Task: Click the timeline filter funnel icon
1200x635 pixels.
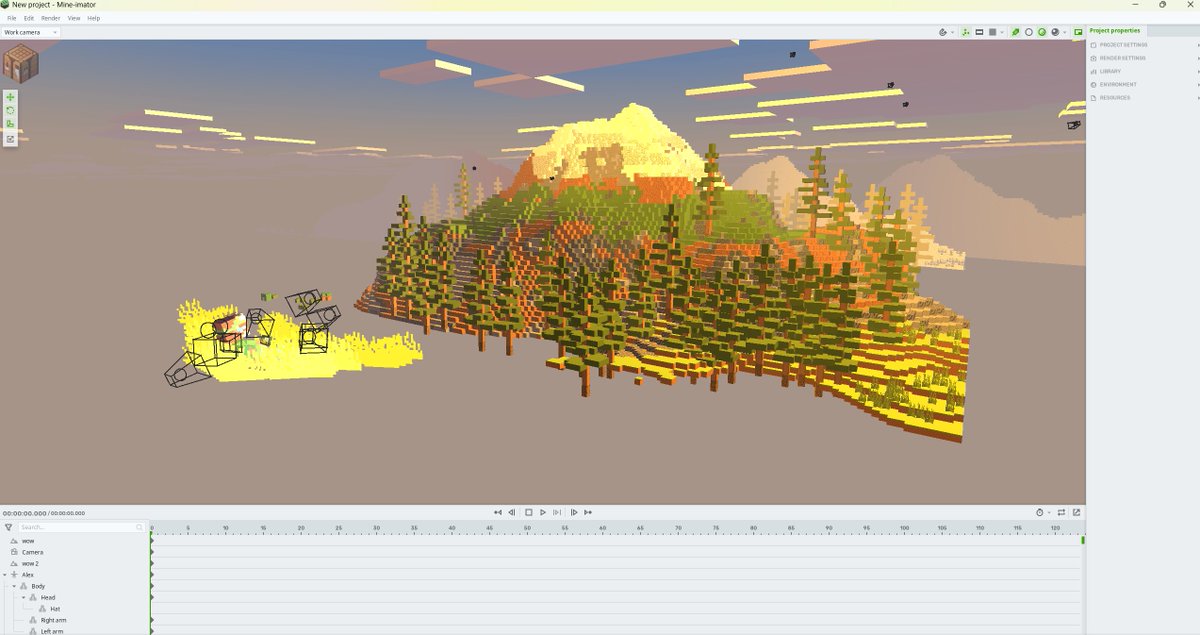Action: [x=8, y=527]
